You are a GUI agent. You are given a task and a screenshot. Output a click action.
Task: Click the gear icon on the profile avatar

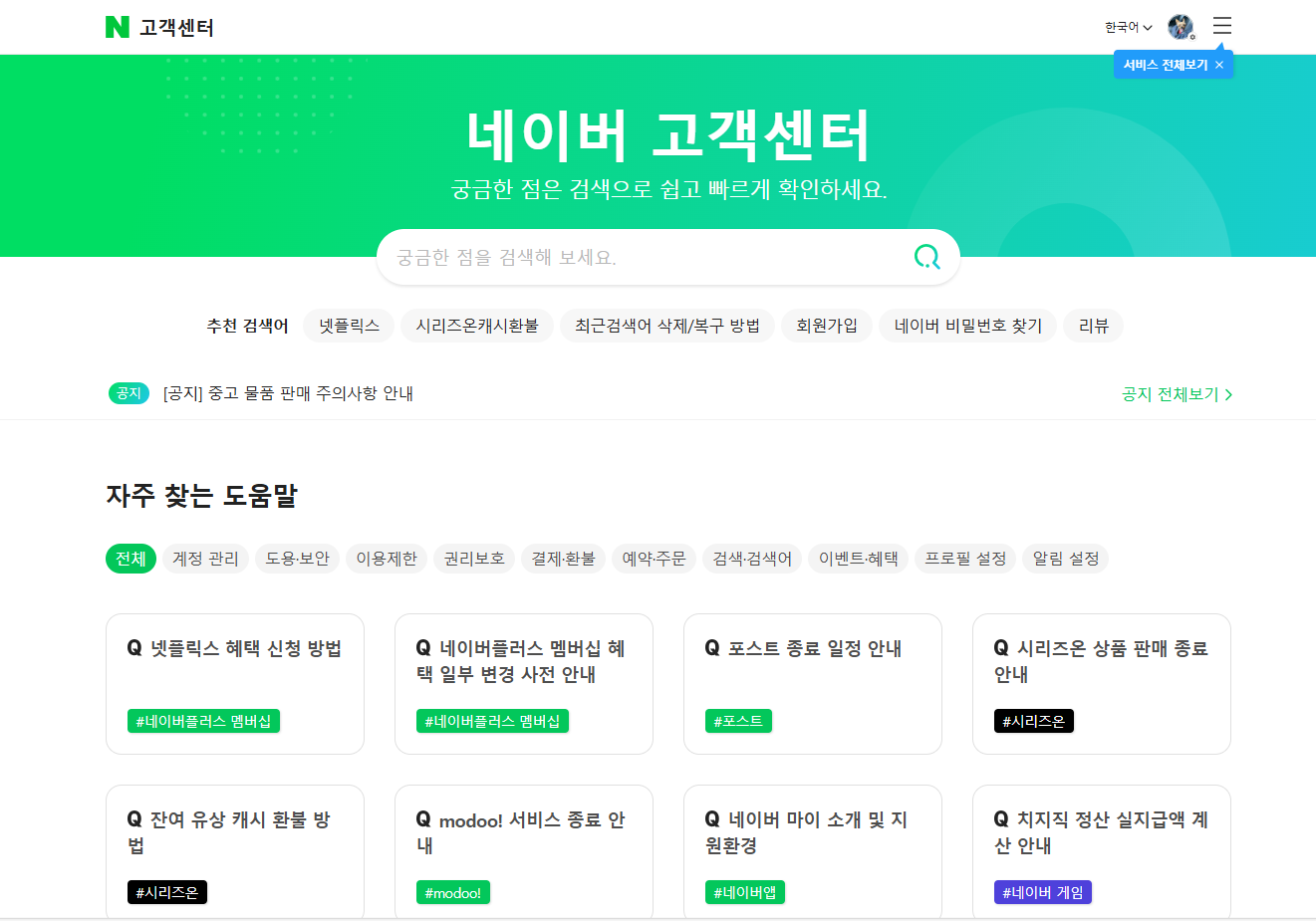(x=1192, y=37)
